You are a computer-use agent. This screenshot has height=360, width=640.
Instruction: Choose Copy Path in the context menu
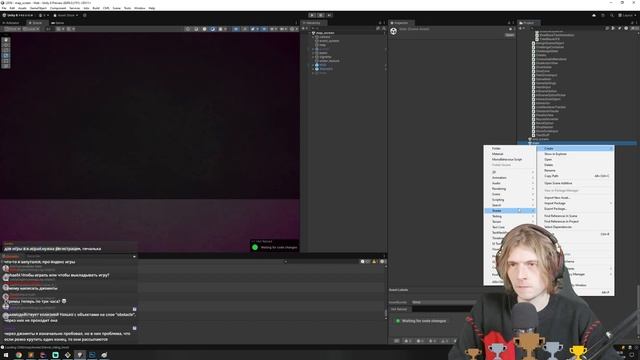coord(575,176)
